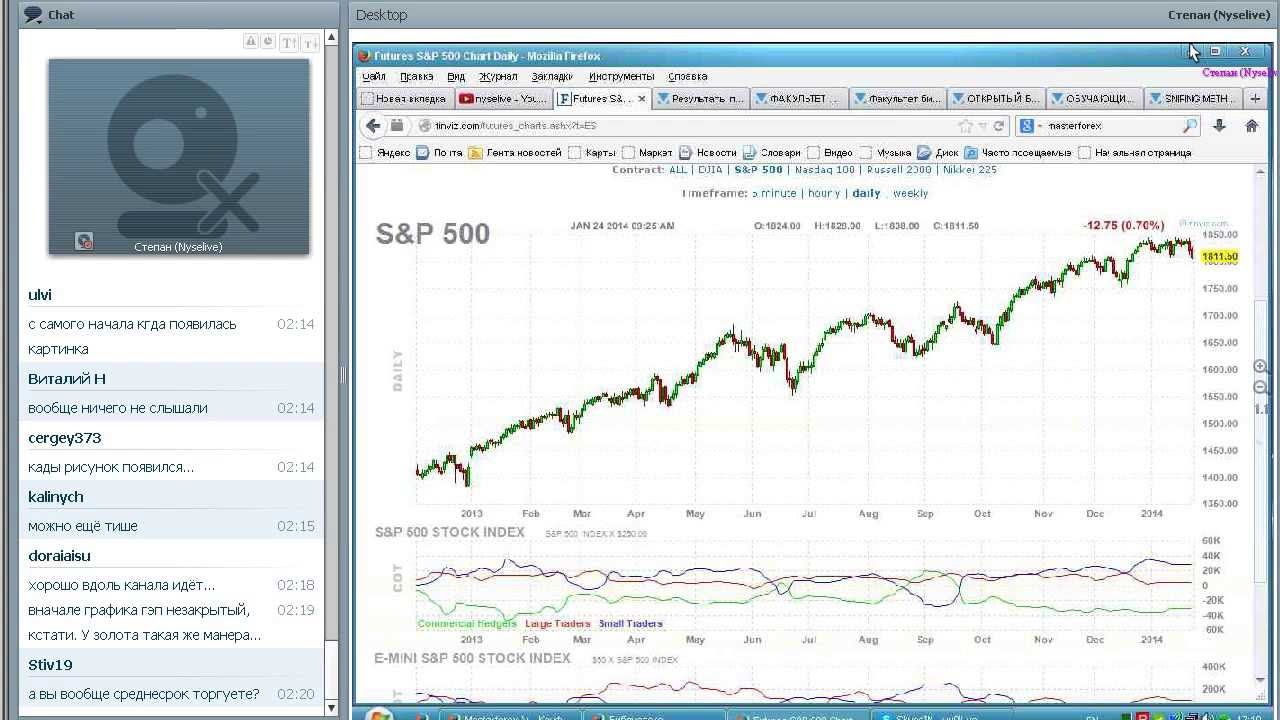Open Firefox downloads arrow icon

point(1219,126)
